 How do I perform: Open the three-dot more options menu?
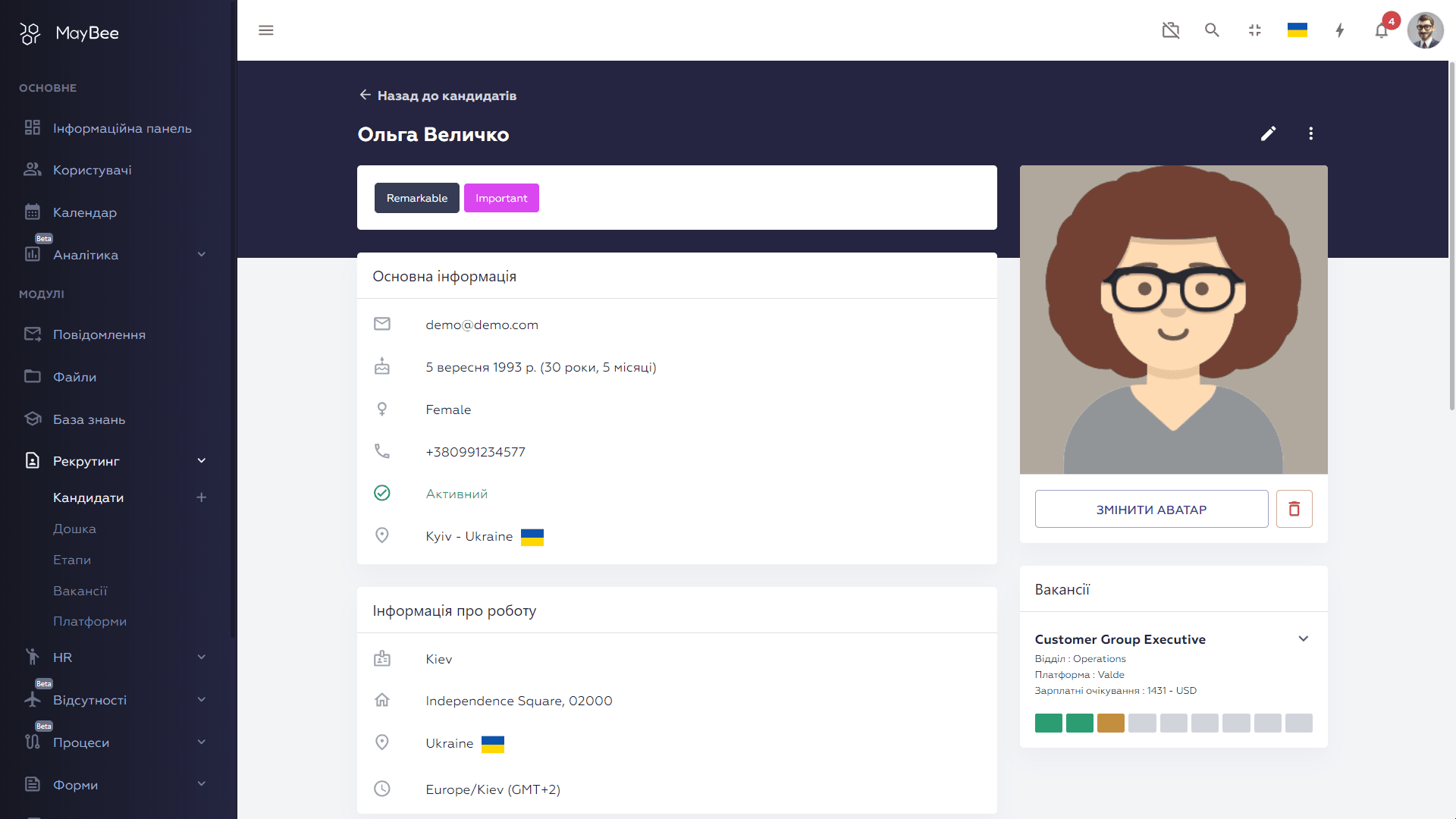(x=1311, y=133)
